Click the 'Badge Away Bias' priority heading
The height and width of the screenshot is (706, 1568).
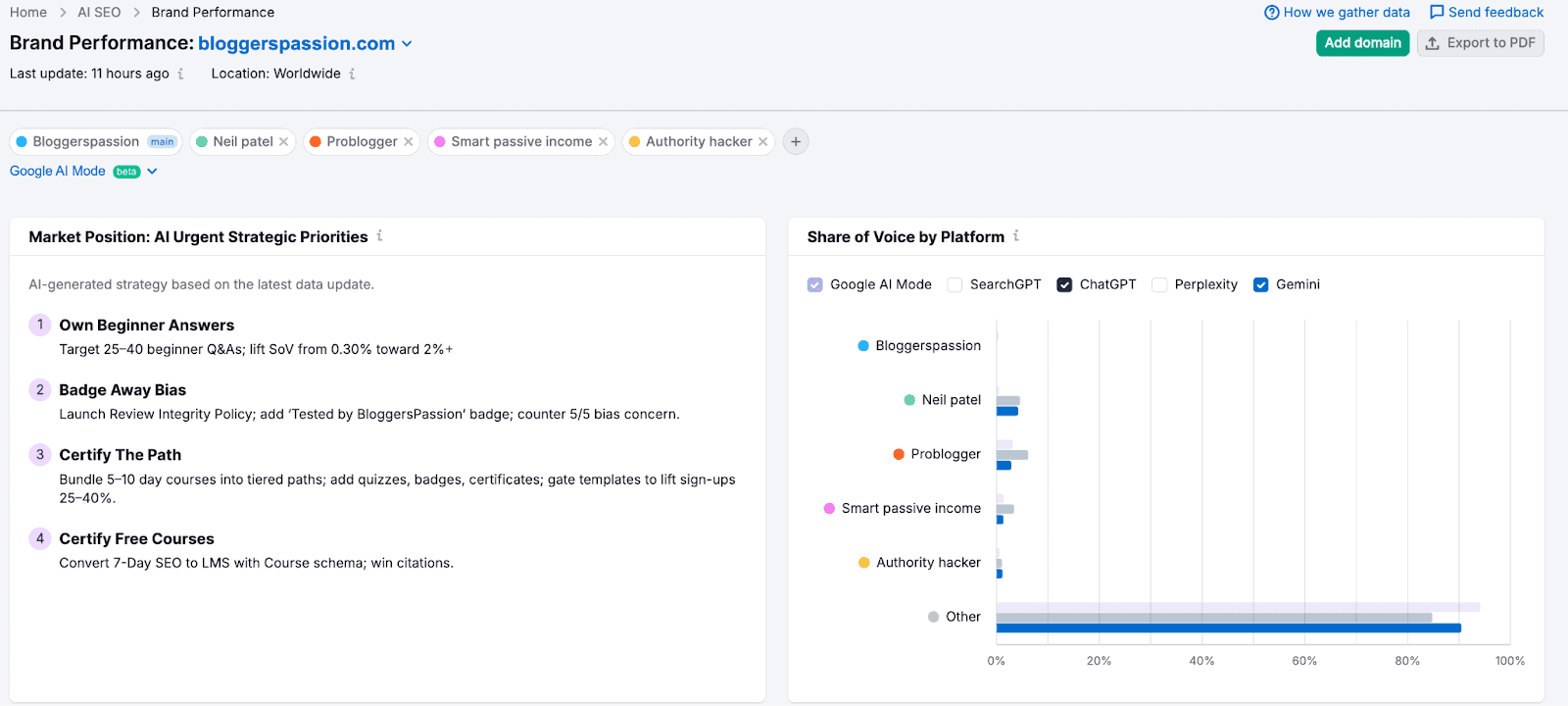click(122, 390)
